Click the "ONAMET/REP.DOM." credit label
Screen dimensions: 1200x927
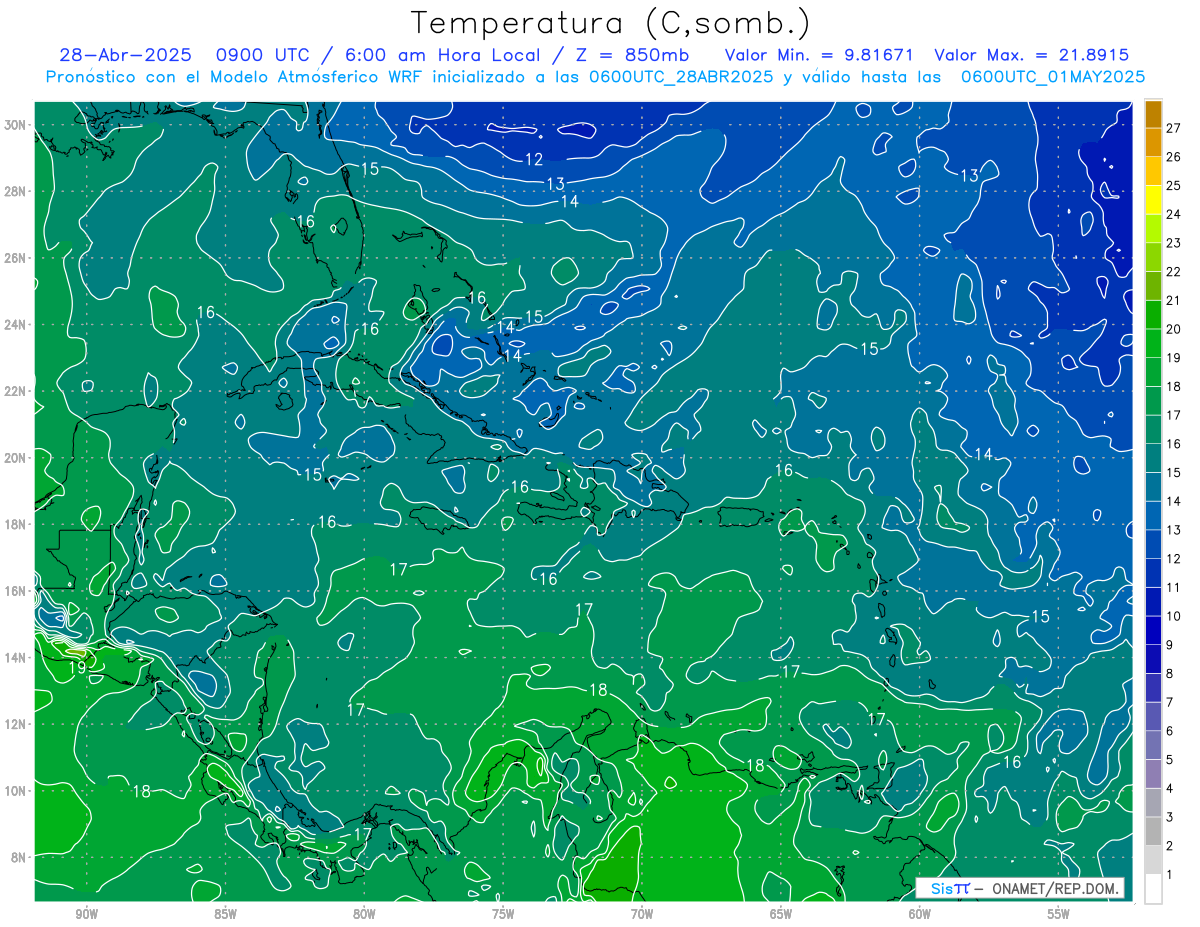[1056, 889]
